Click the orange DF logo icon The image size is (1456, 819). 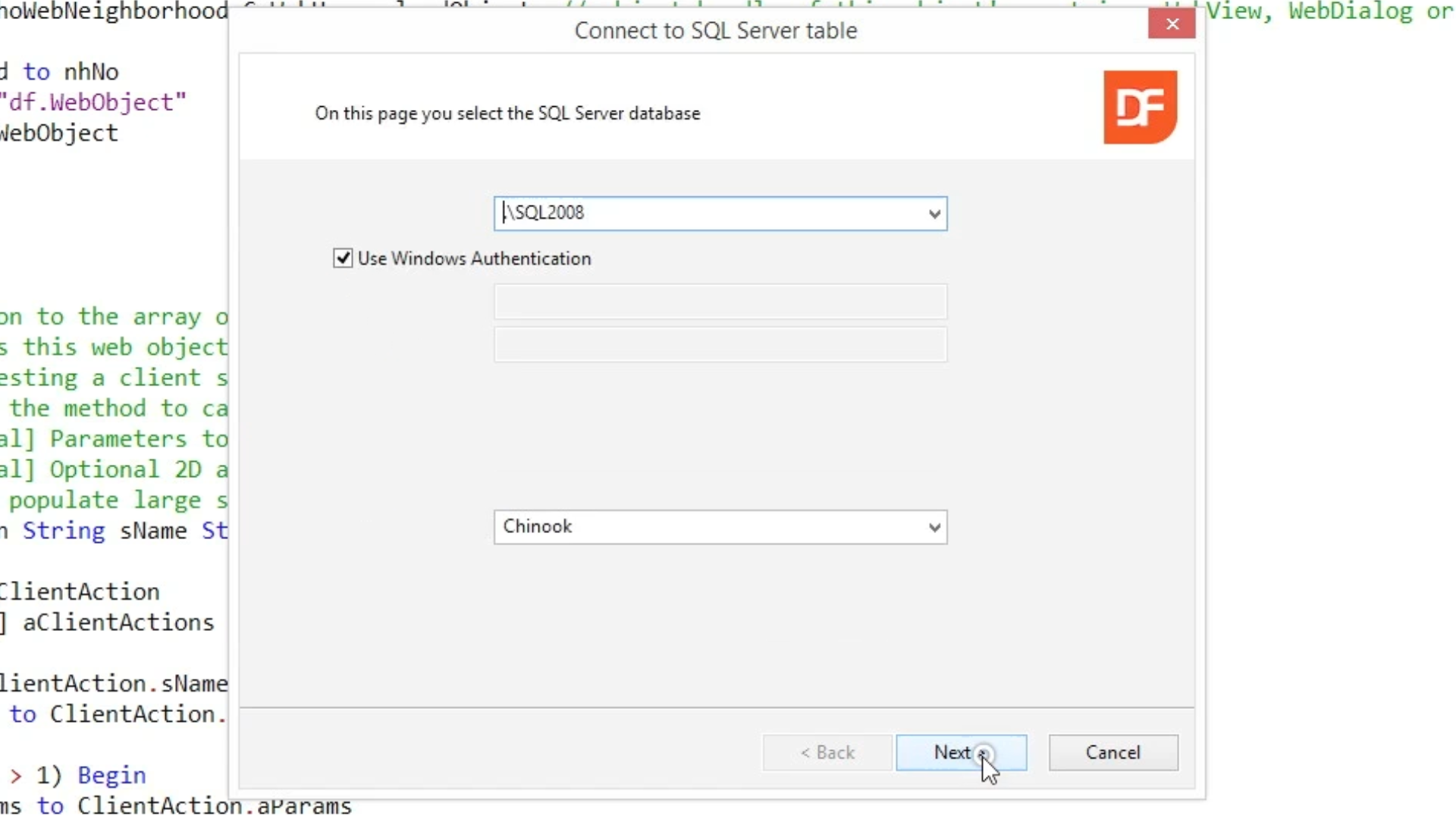1140,107
